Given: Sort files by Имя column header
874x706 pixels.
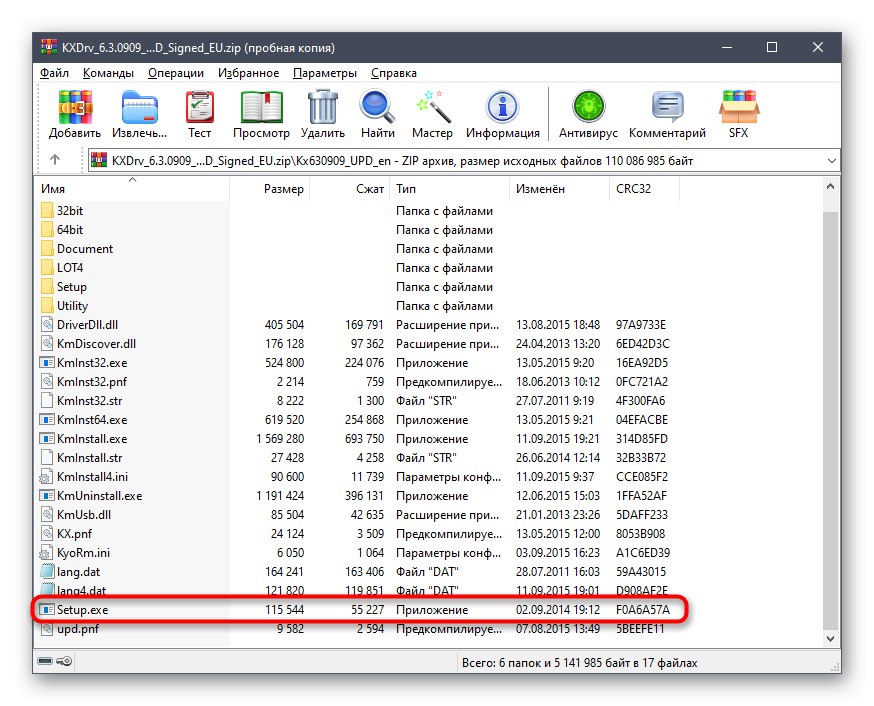Looking at the screenshot, I should 133,189.
